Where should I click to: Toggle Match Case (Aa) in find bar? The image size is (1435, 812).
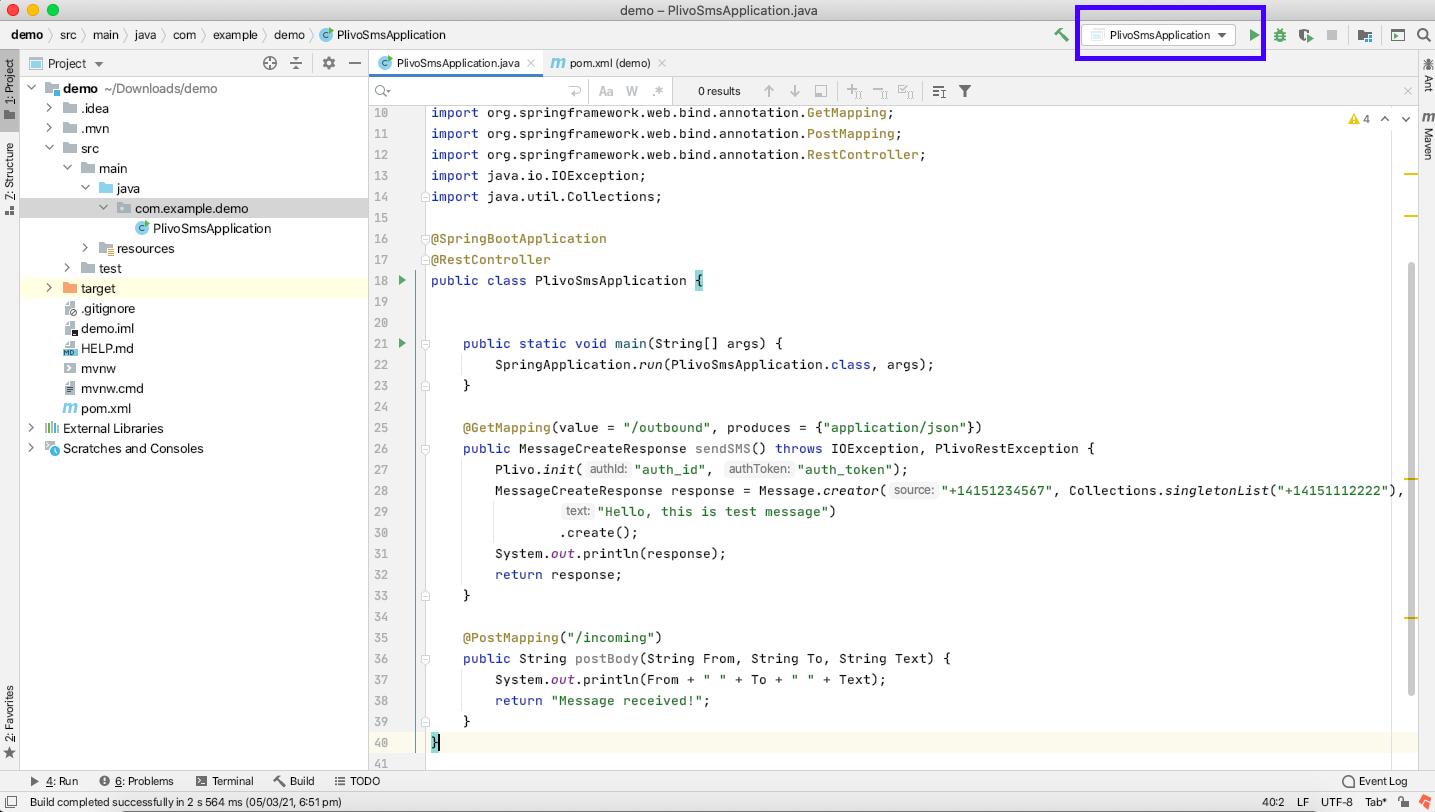(x=606, y=91)
